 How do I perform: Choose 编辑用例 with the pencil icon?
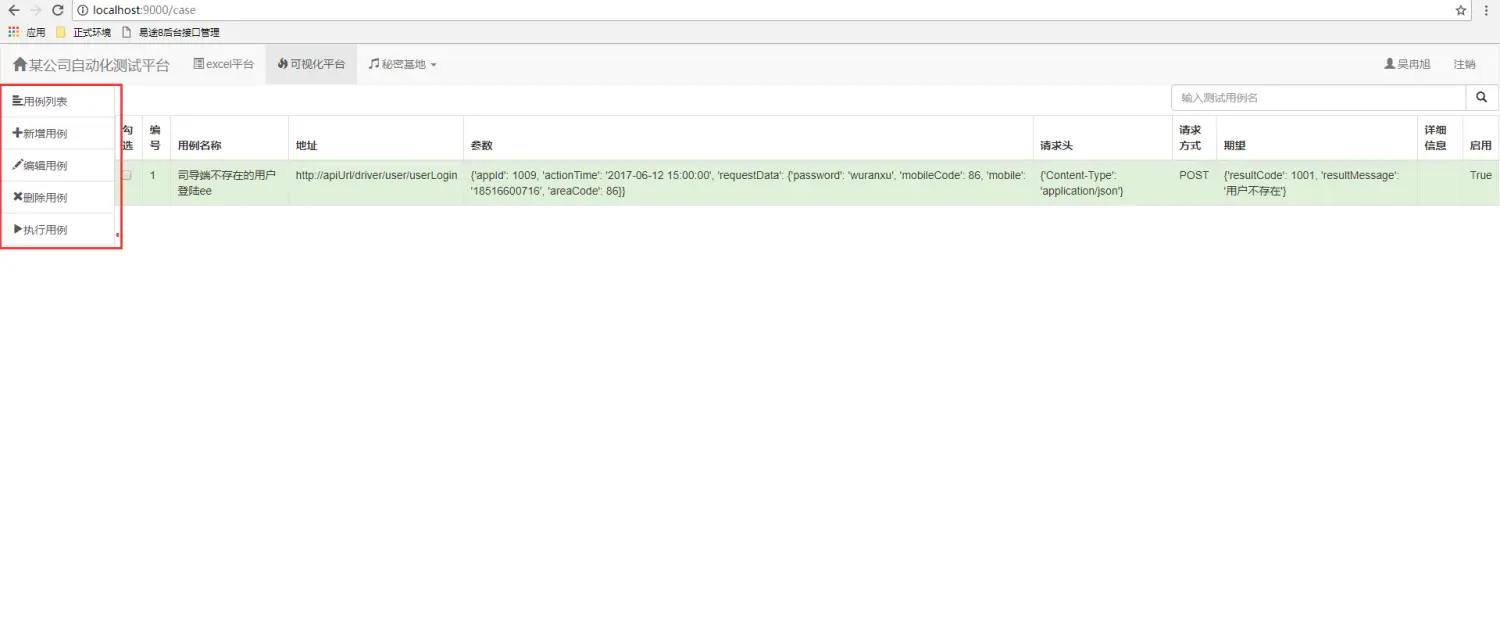click(58, 165)
